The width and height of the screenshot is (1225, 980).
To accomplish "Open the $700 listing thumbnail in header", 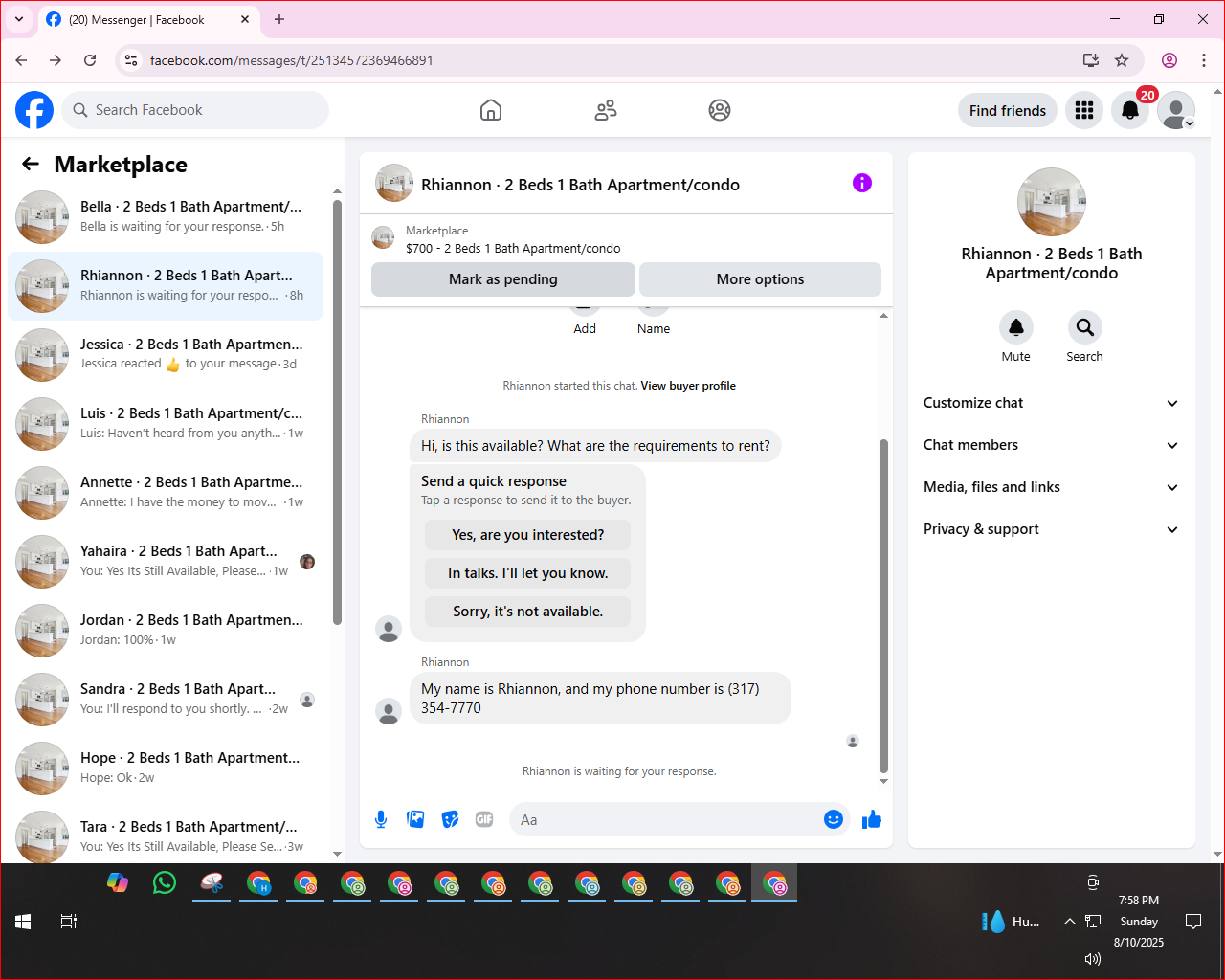I will [x=383, y=238].
